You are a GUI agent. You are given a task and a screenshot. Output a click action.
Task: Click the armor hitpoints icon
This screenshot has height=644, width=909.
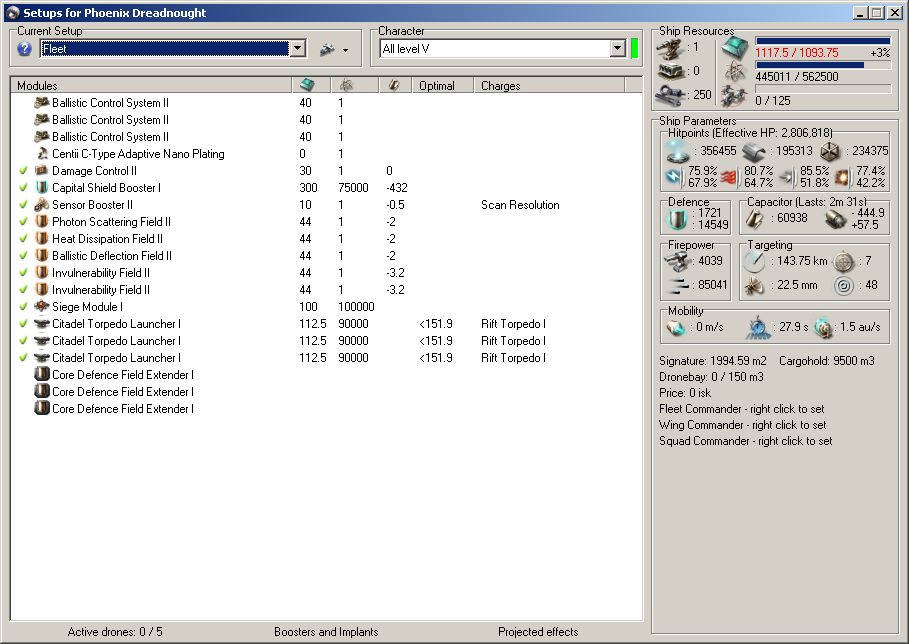click(754, 151)
